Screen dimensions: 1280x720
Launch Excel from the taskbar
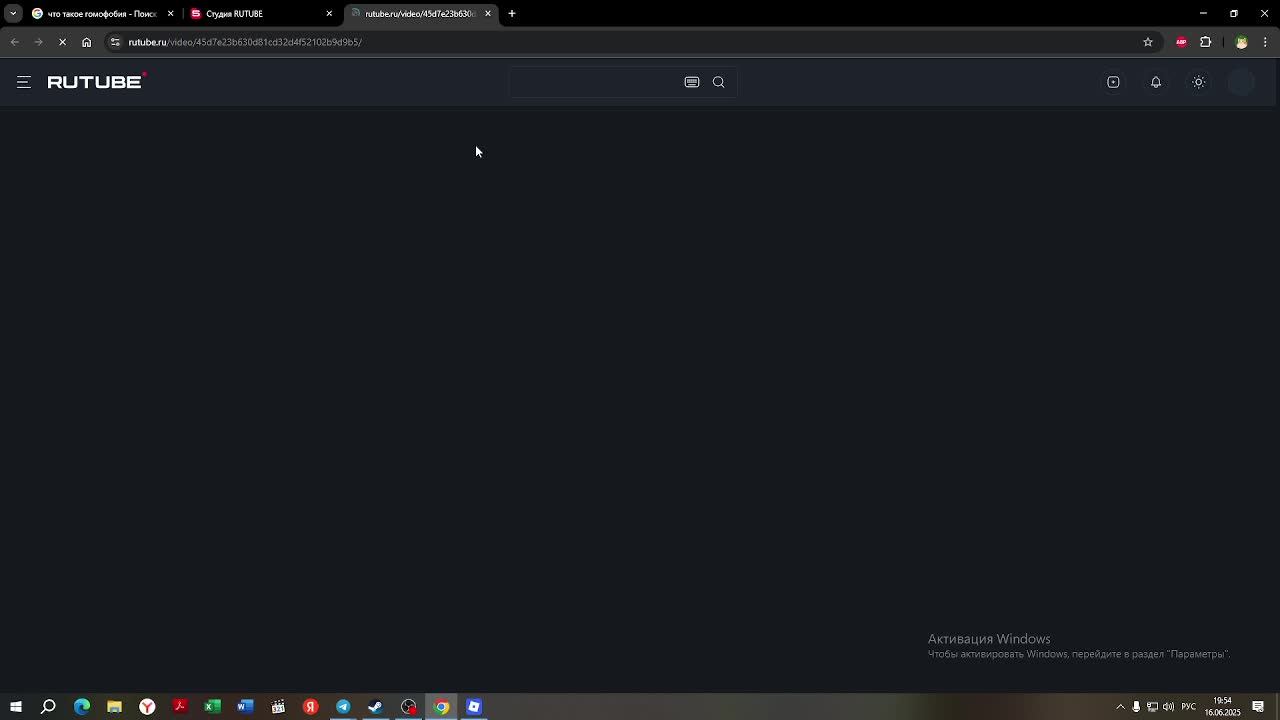tap(212, 707)
